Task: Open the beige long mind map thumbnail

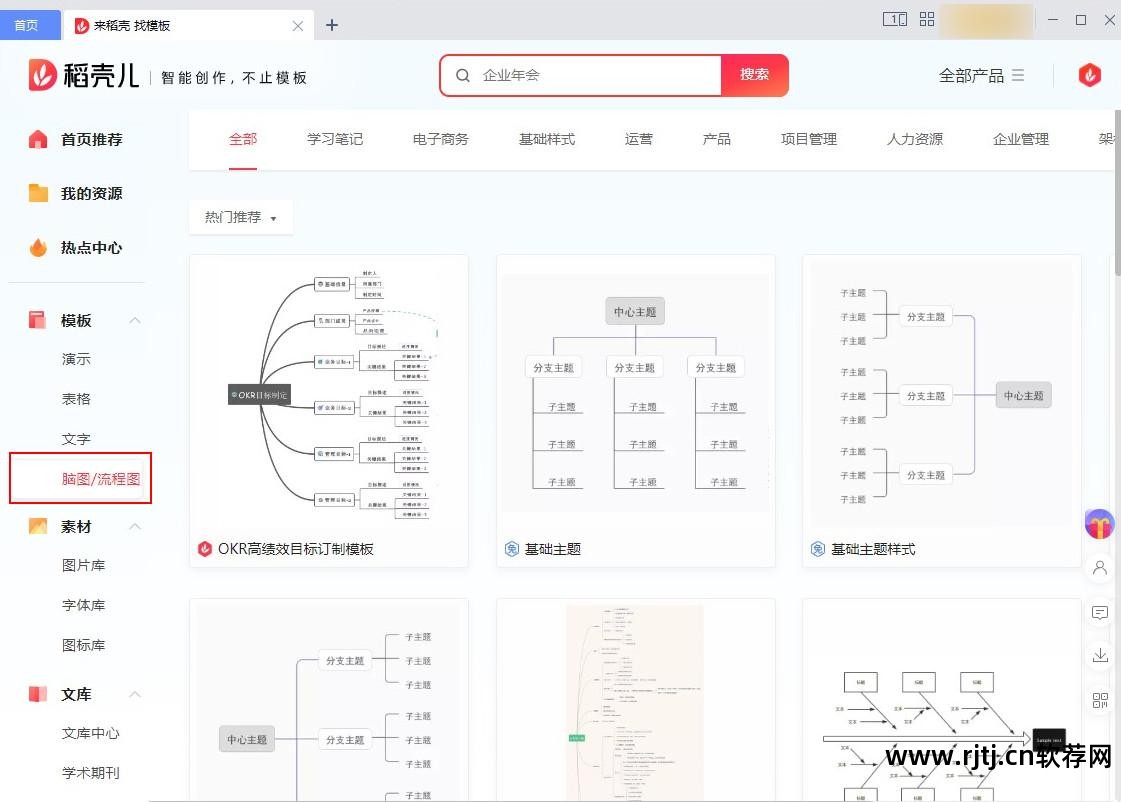Action: (636, 702)
